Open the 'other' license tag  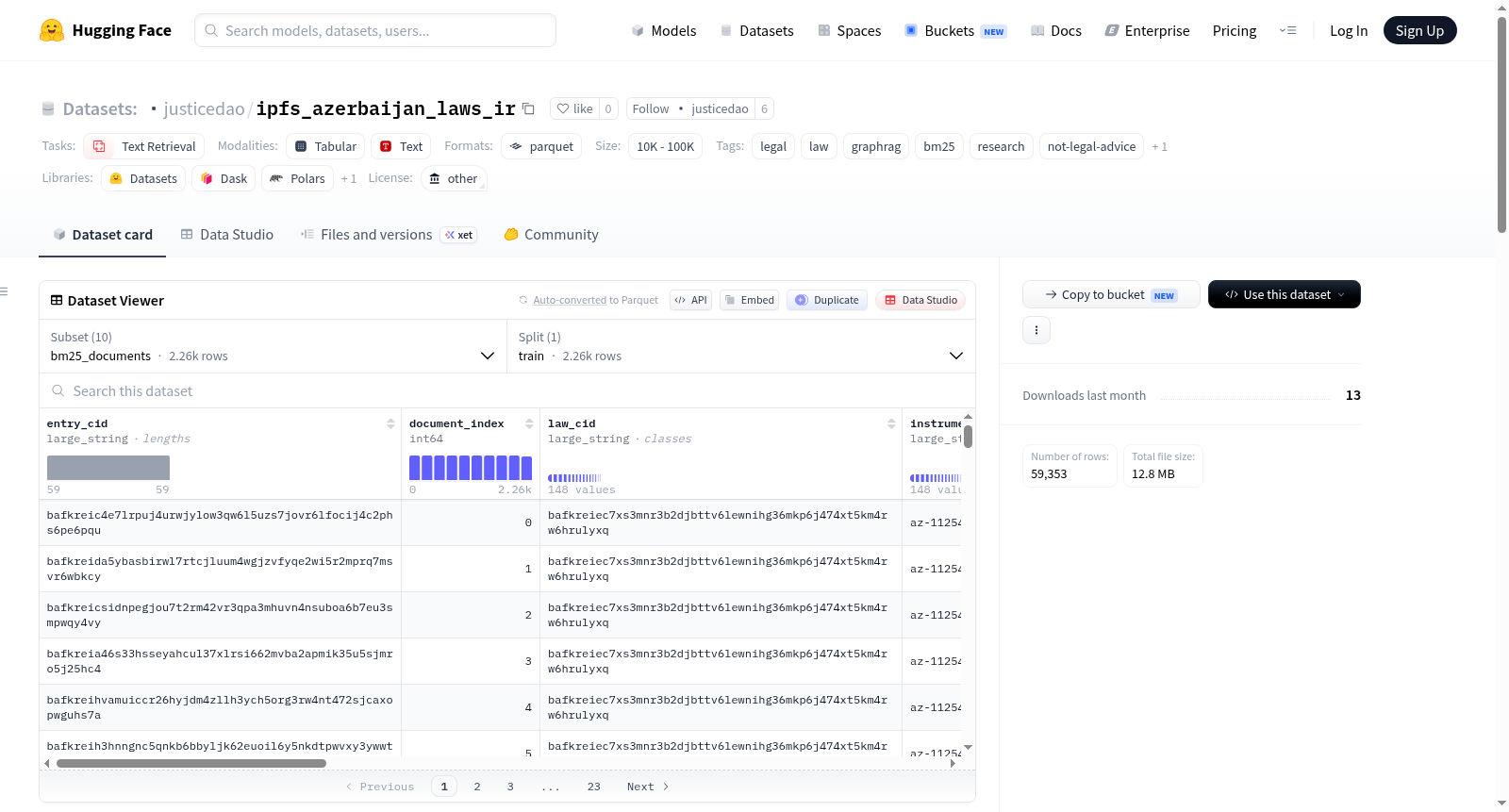click(x=454, y=178)
